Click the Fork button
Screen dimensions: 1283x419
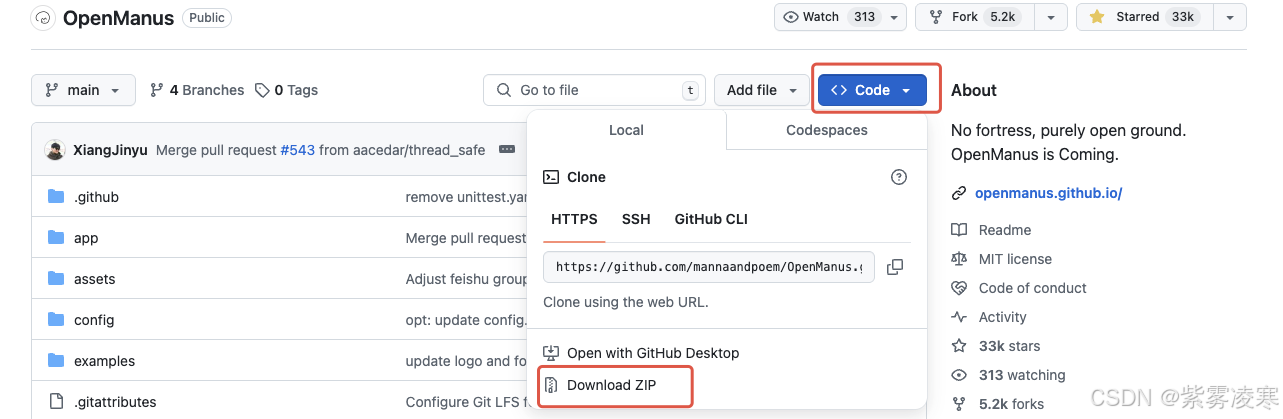pyautogui.click(x=977, y=17)
